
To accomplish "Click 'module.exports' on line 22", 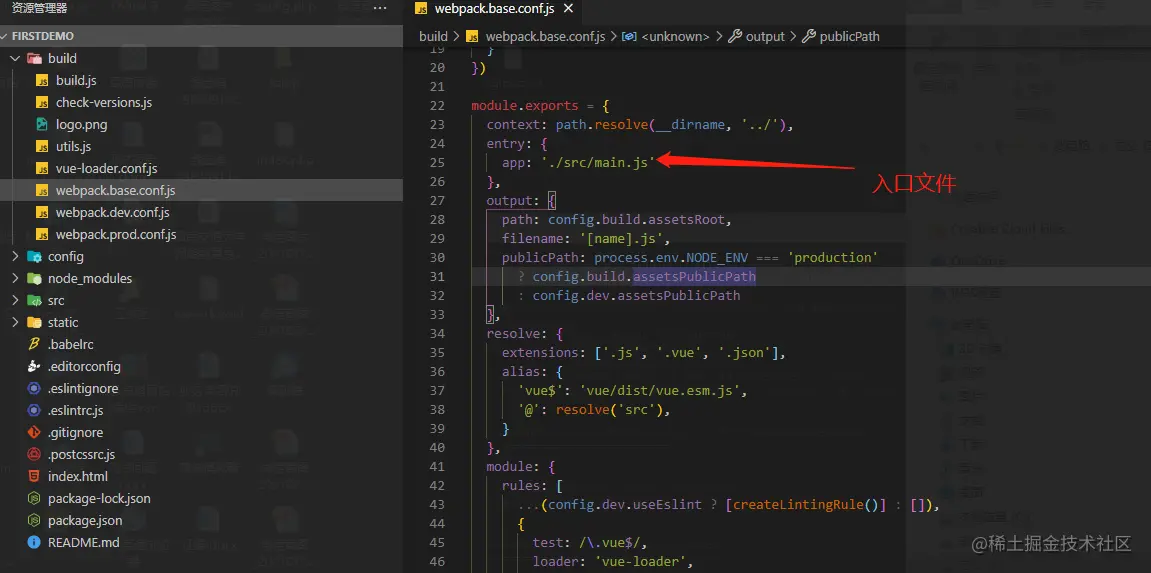I will [525, 106].
